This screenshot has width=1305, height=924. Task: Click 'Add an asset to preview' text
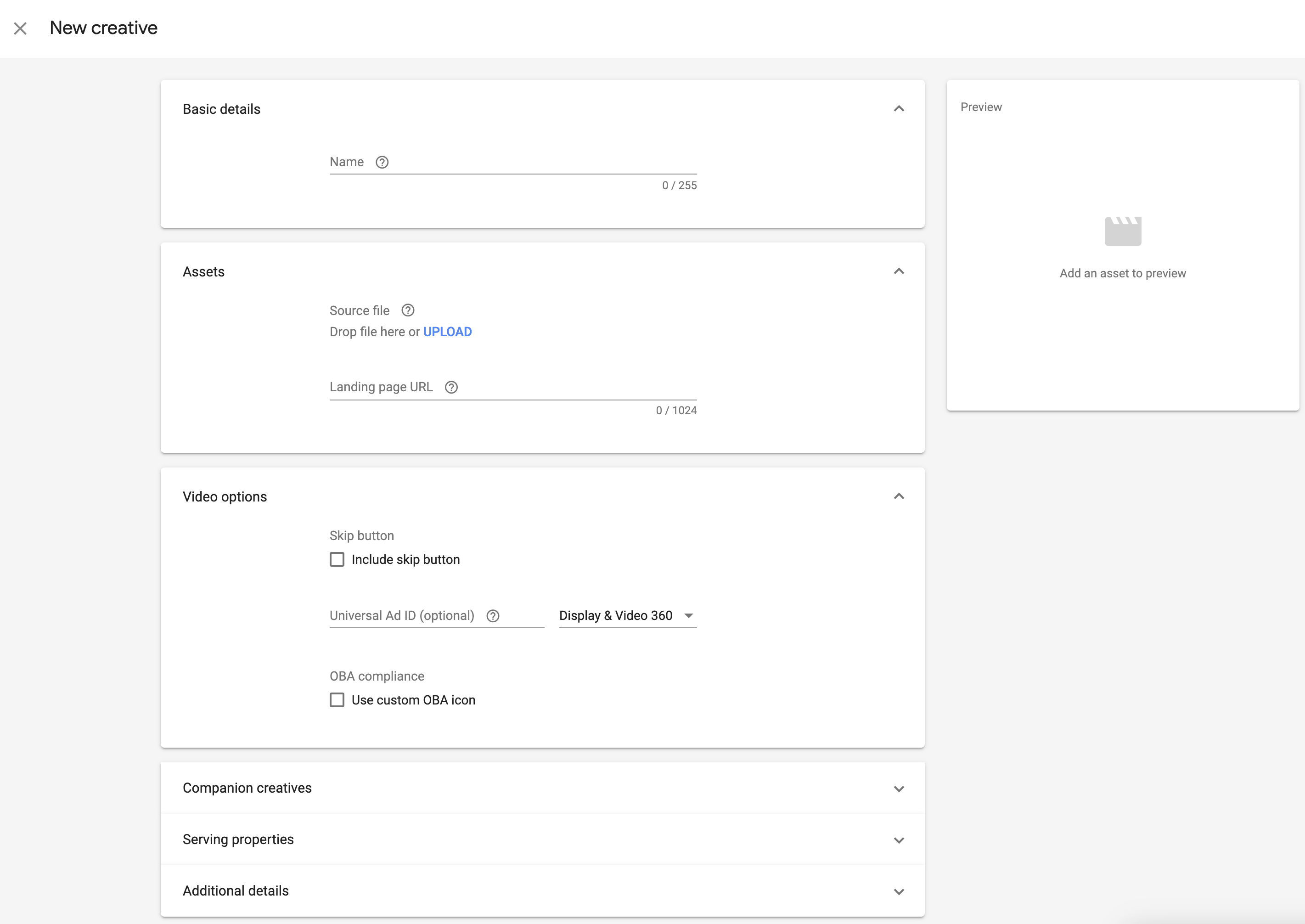[1122, 274]
